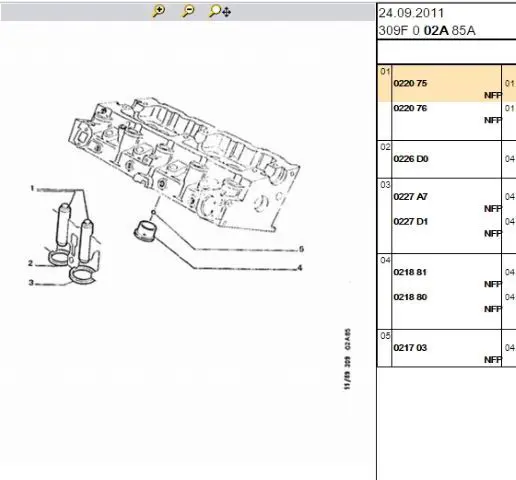Screen dimensions: 516x480
Task: Click NFP label under 0218 80
Action: (493, 309)
